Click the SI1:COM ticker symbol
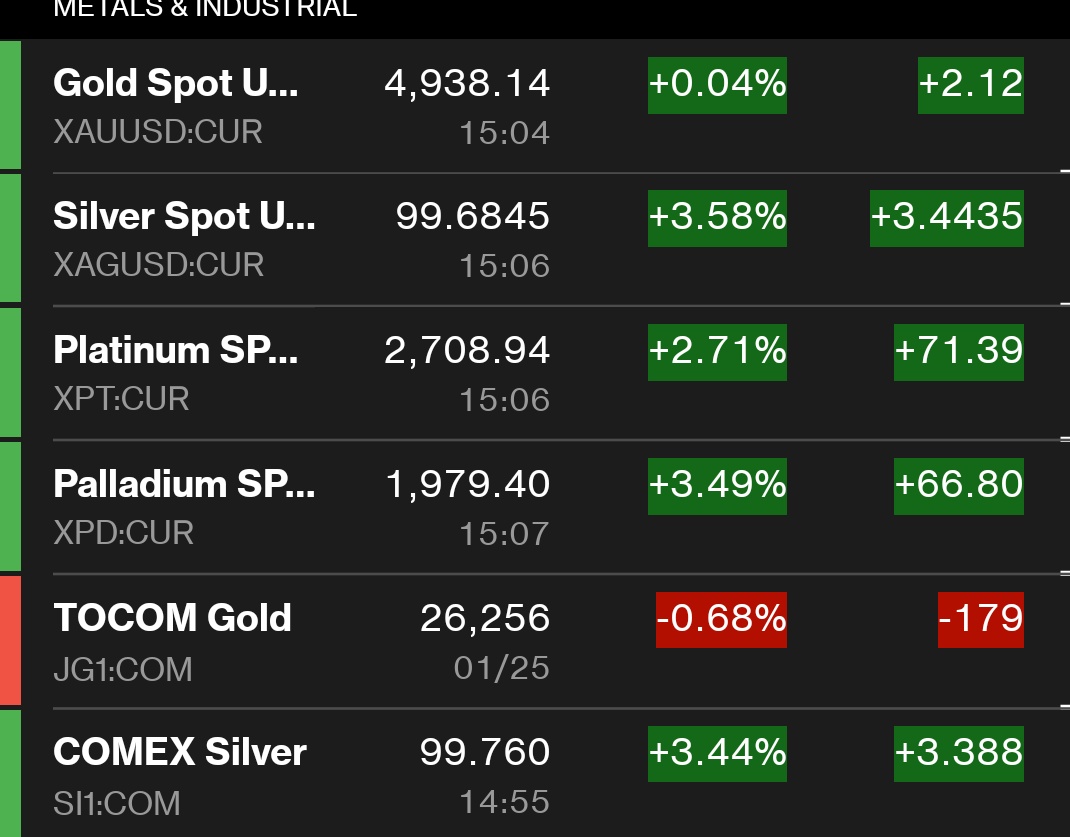The image size is (1070, 837). click(x=117, y=802)
